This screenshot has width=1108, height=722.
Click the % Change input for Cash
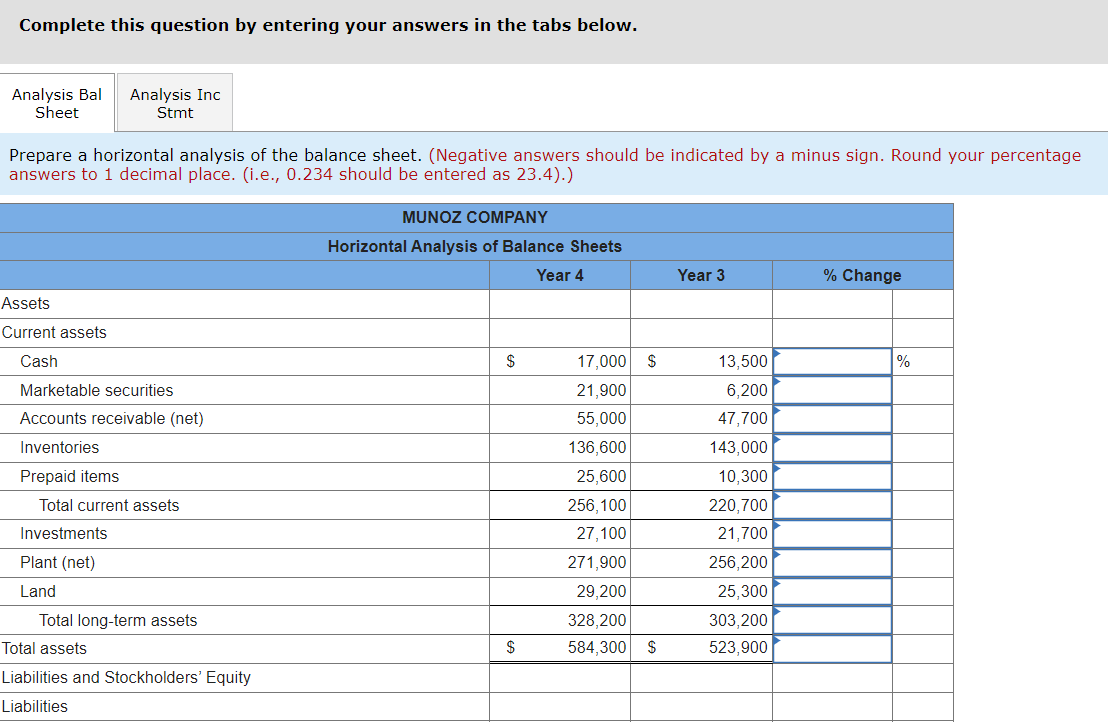tap(832, 361)
